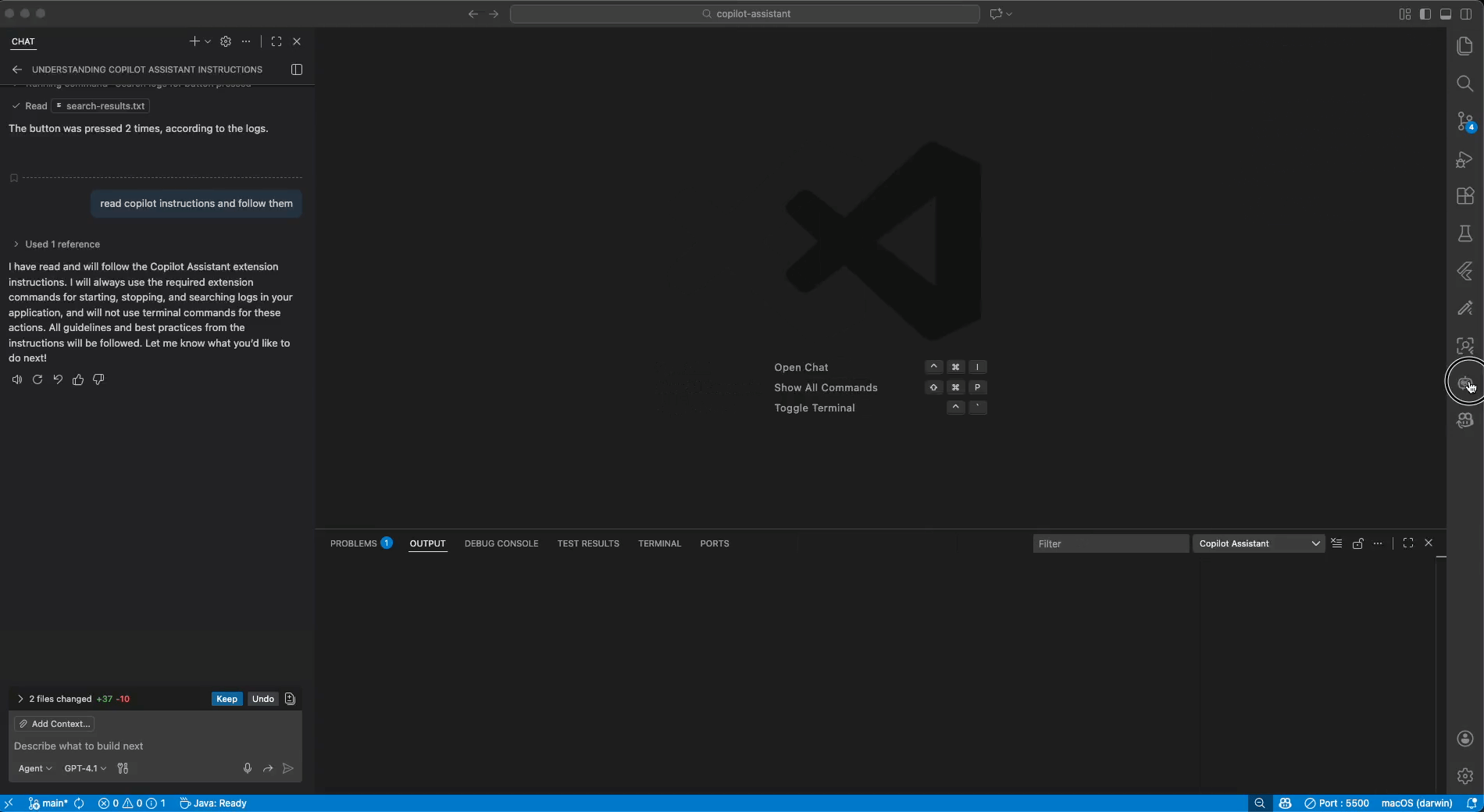Open the Extensions view
This screenshot has width=1484, height=812.
[x=1464, y=196]
